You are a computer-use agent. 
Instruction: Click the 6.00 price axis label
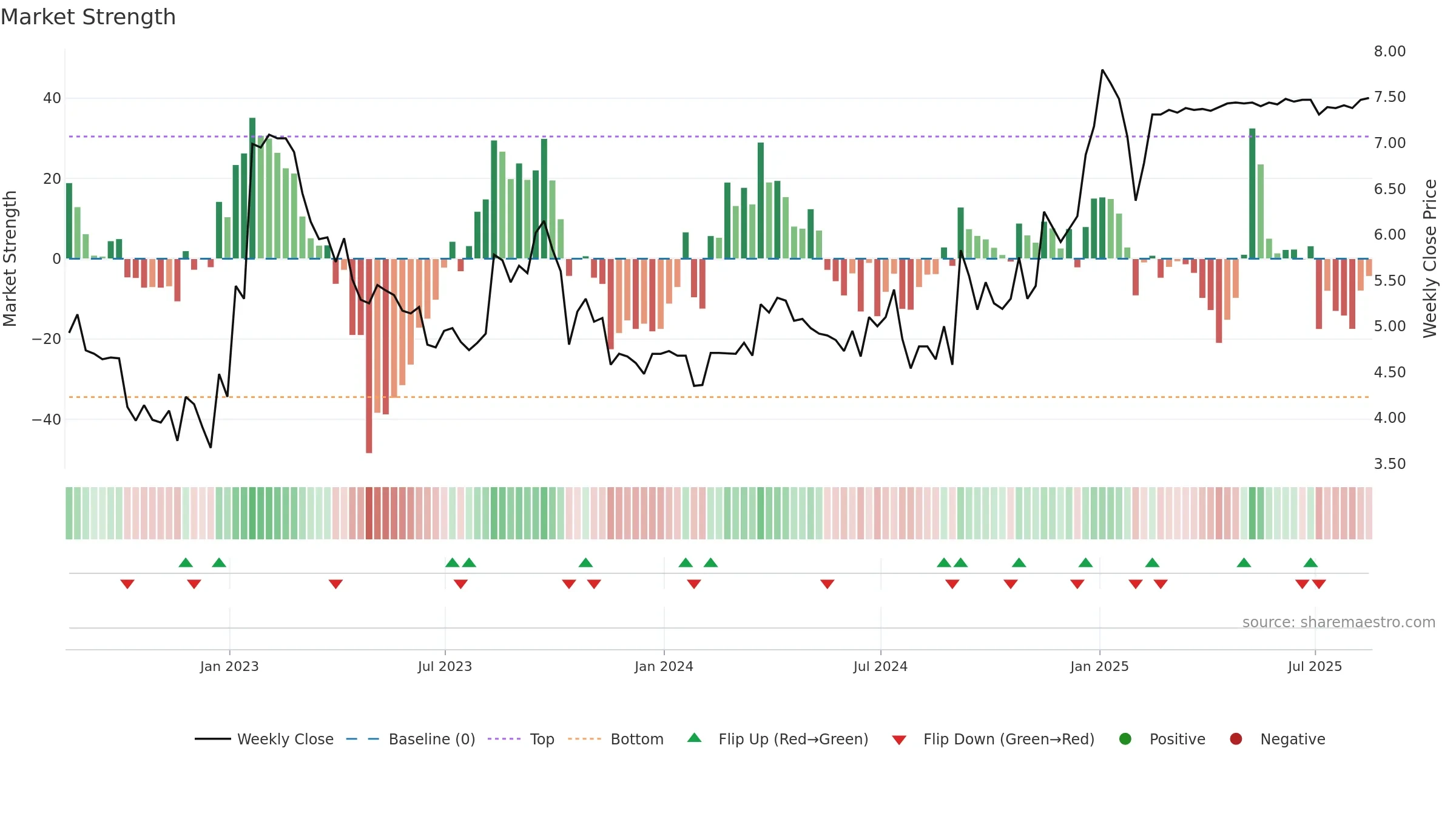tap(1390, 234)
